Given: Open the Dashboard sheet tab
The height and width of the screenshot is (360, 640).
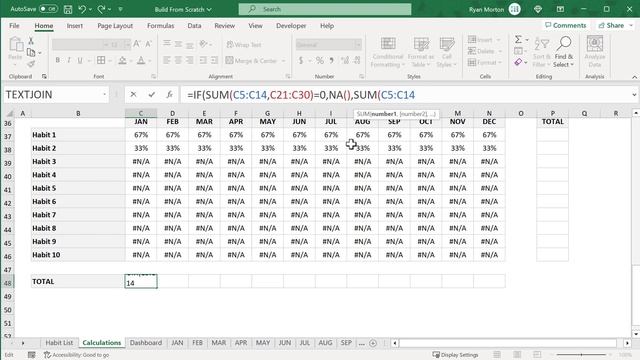Looking at the screenshot, I should tap(146, 343).
